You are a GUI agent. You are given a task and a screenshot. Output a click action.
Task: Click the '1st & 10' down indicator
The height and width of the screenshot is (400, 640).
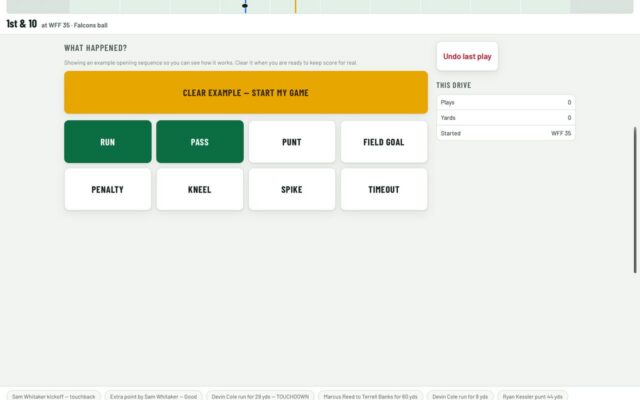coord(22,24)
